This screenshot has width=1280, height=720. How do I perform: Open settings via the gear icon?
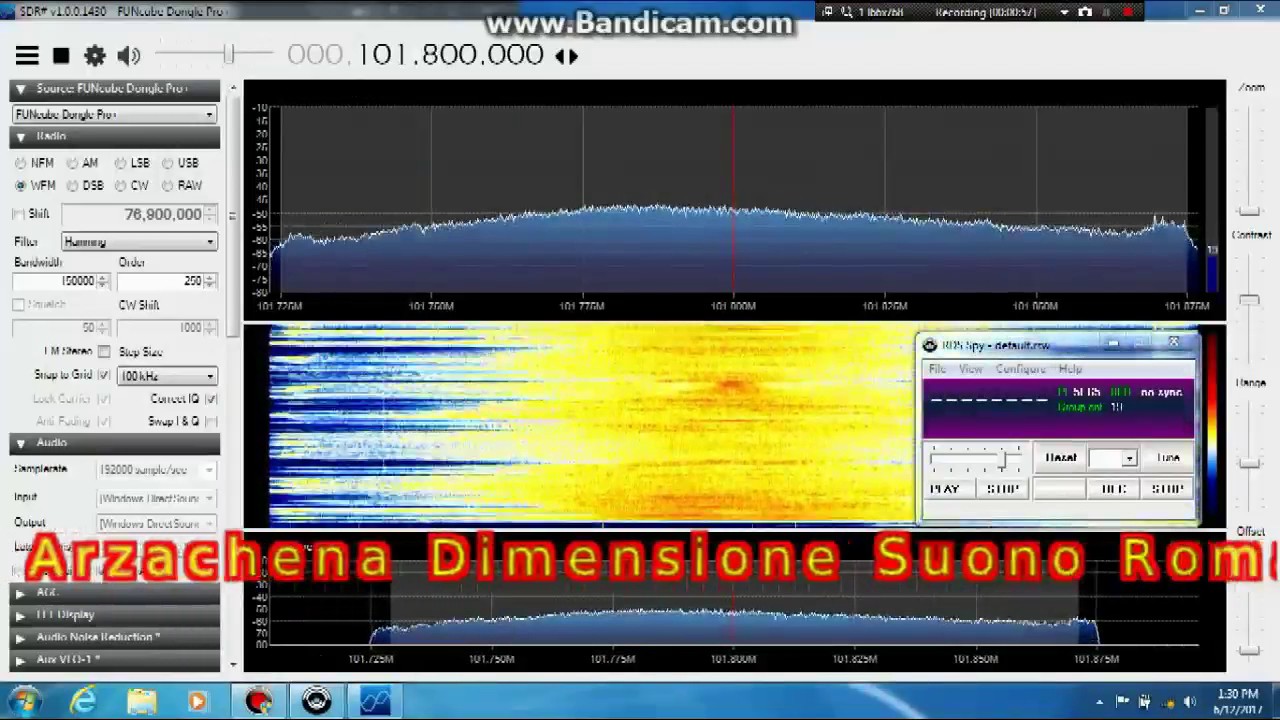point(95,56)
